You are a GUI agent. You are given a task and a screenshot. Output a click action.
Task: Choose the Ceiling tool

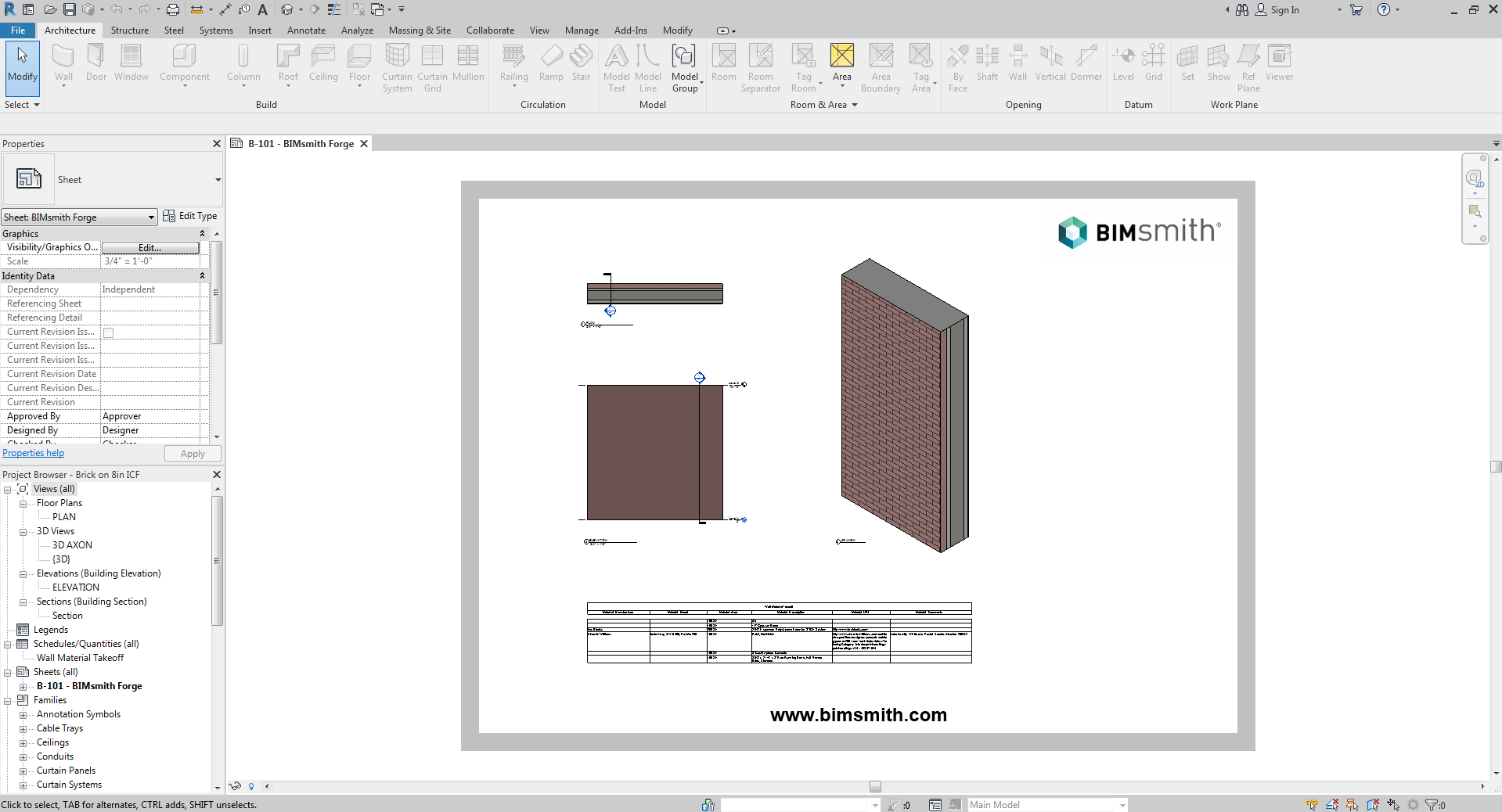323,63
